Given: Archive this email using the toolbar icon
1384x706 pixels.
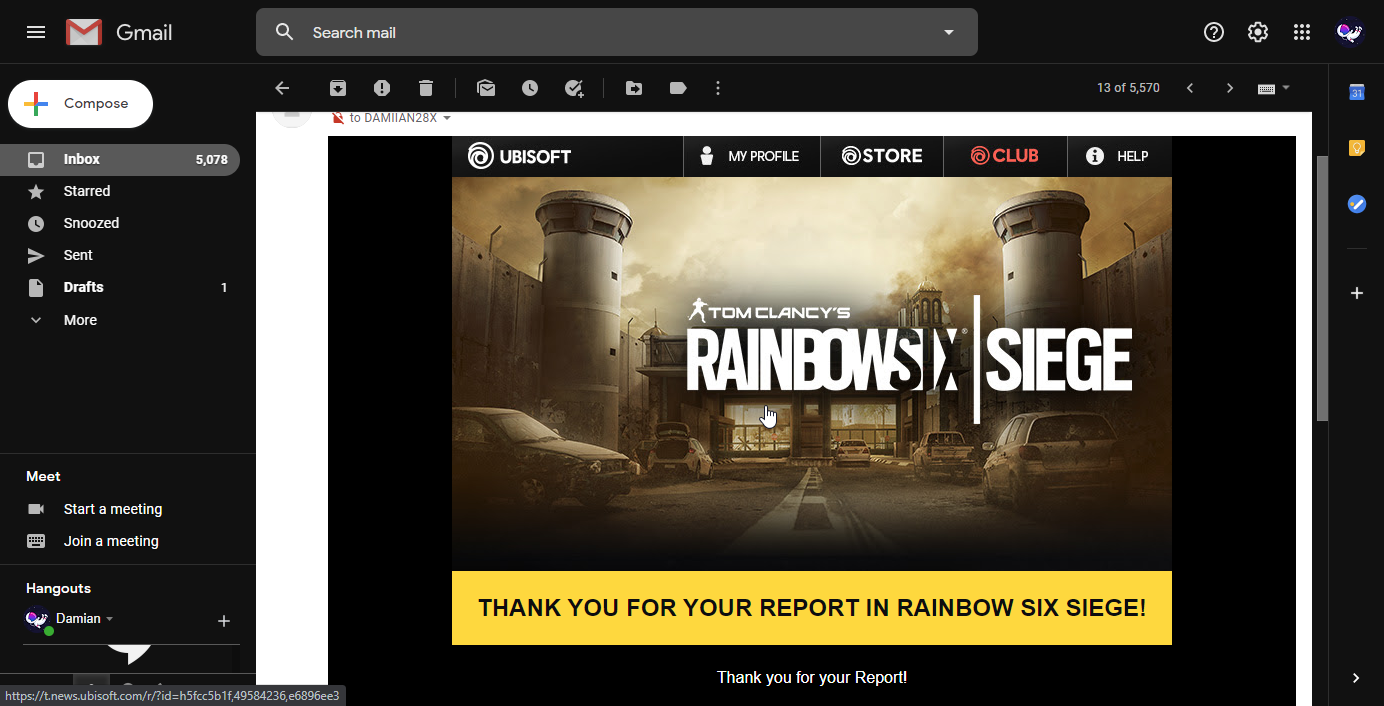Looking at the screenshot, I should [x=338, y=88].
